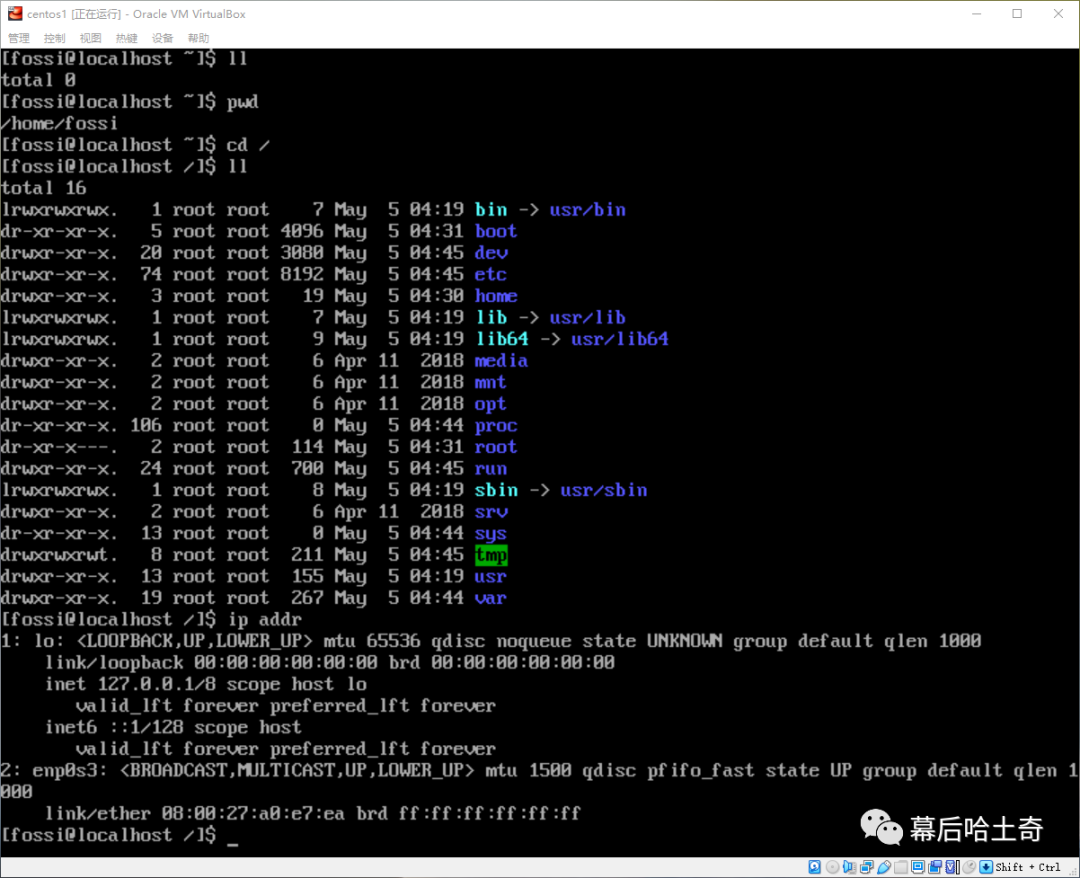Open the audio settings status icon
This screenshot has height=878, width=1080.
pyautogui.click(x=849, y=867)
